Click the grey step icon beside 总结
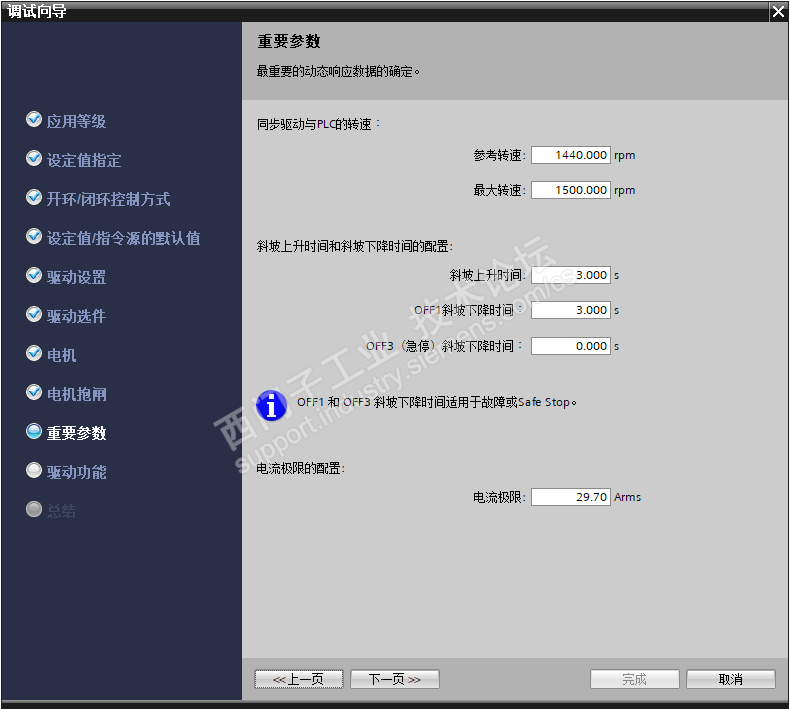Image resolution: width=790 pixels, height=710 pixels. click(x=34, y=509)
